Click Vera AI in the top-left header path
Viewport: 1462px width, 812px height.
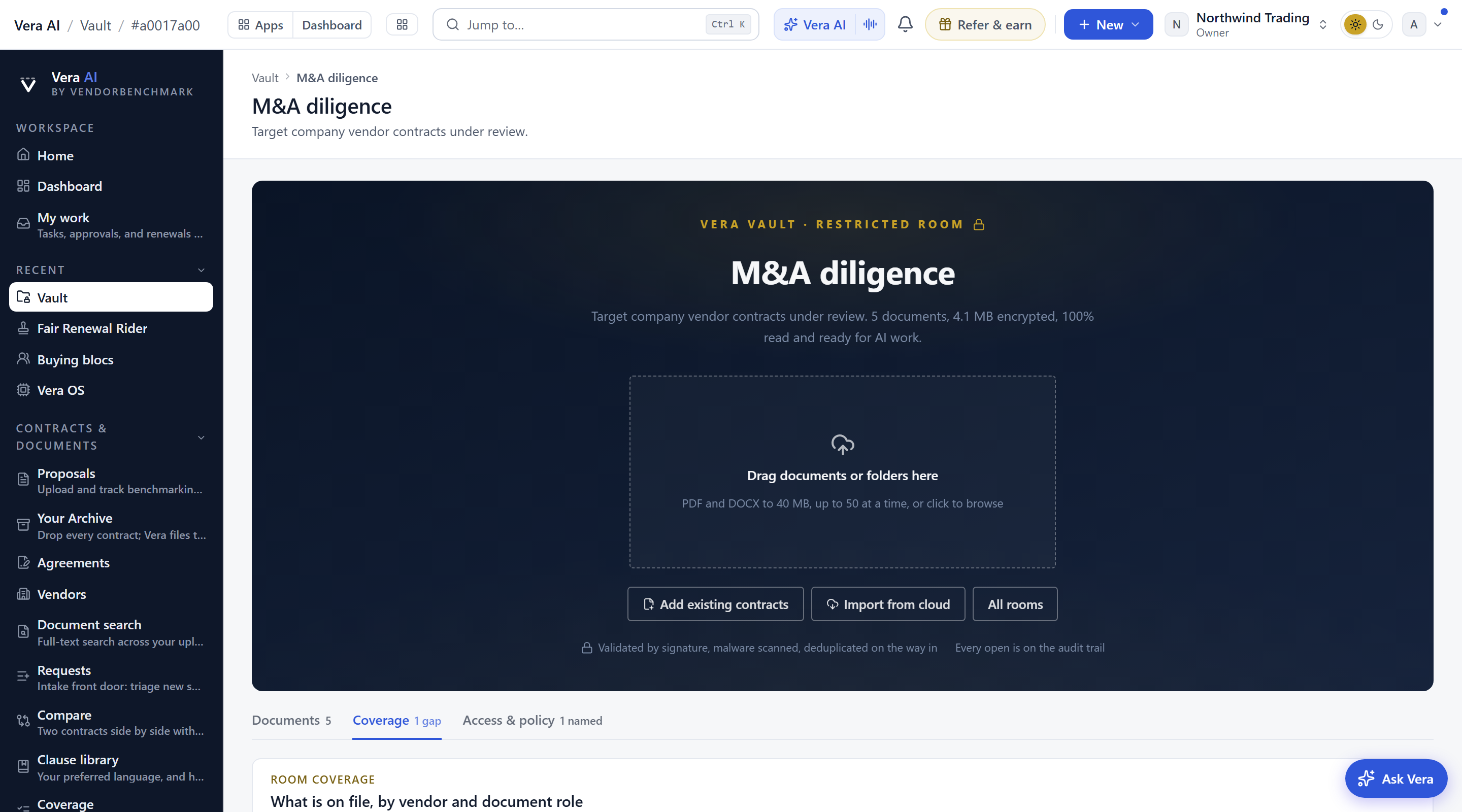pyautogui.click(x=37, y=25)
